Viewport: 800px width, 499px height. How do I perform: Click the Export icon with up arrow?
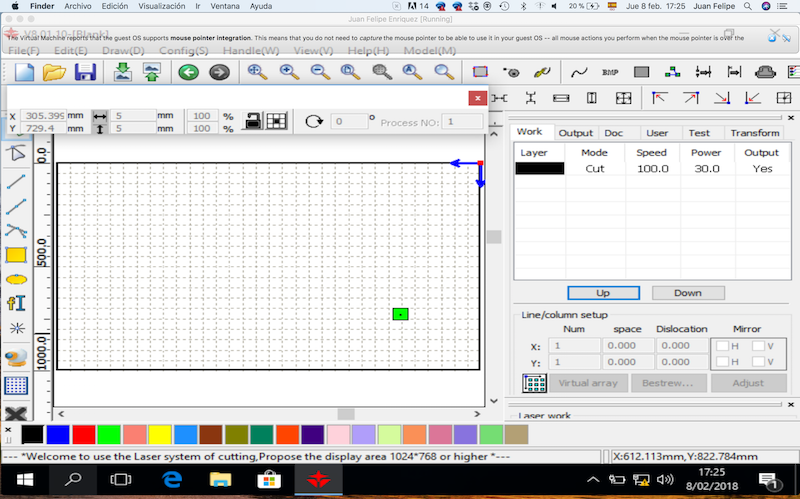[152, 72]
